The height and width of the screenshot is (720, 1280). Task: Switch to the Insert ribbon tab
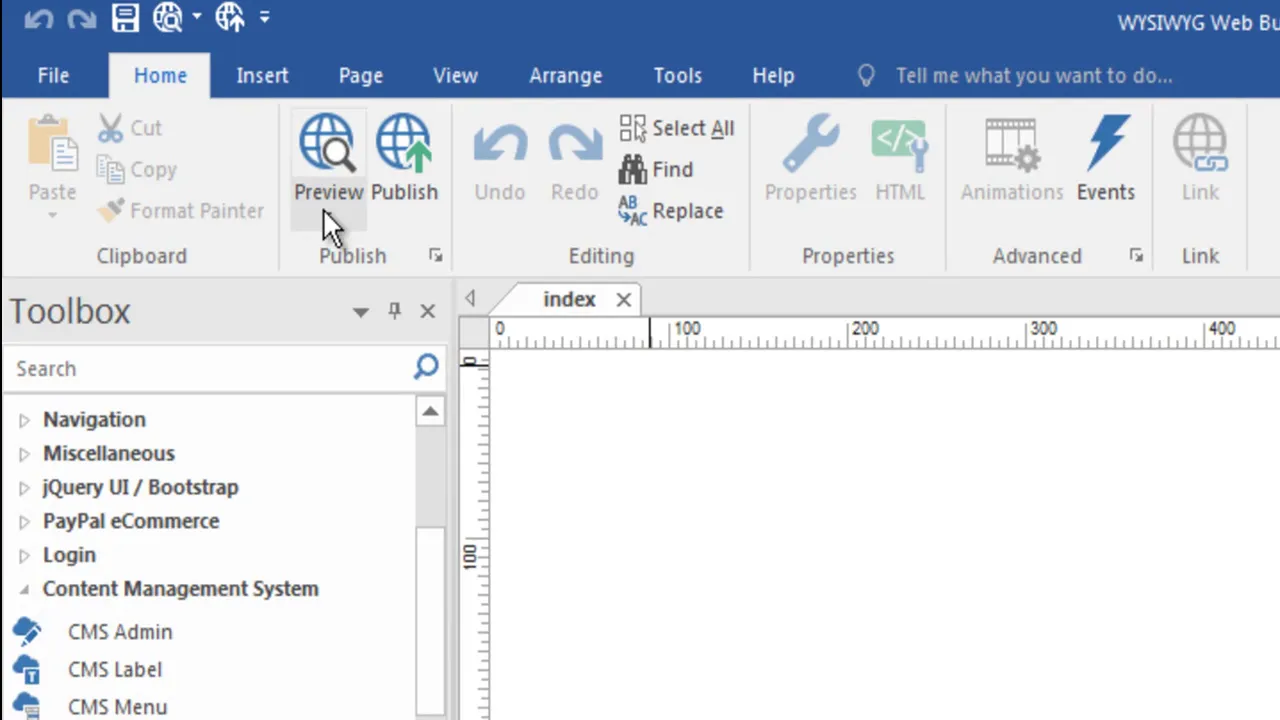[262, 76]
